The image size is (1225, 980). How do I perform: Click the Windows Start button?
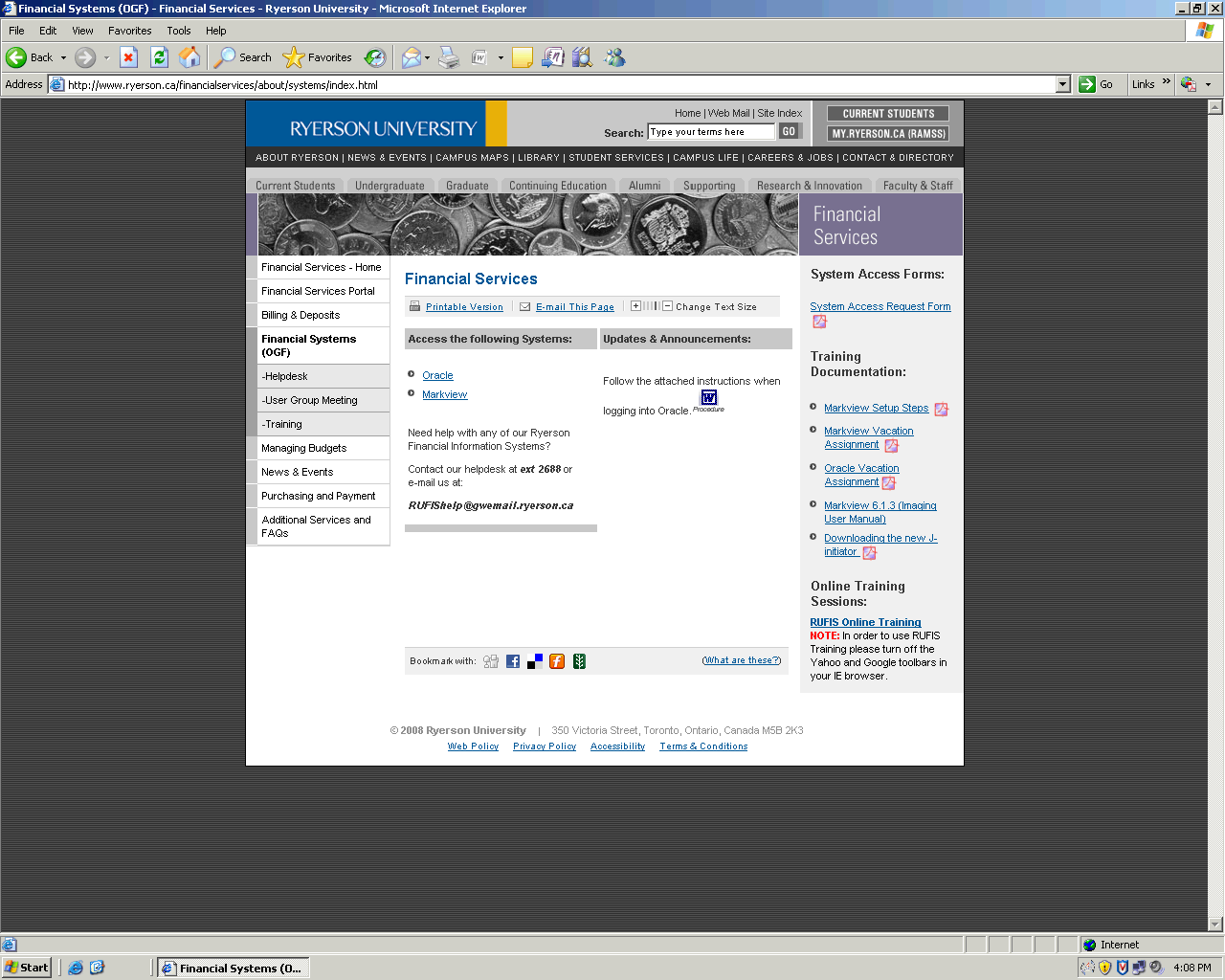point(26,968)
